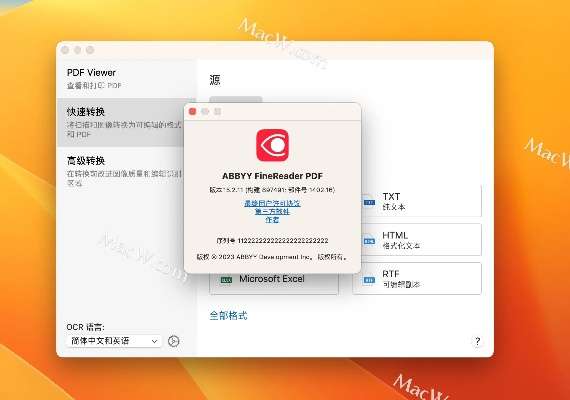Click the version build text in About dialog
570x400 pixels.
pos(272,189)
